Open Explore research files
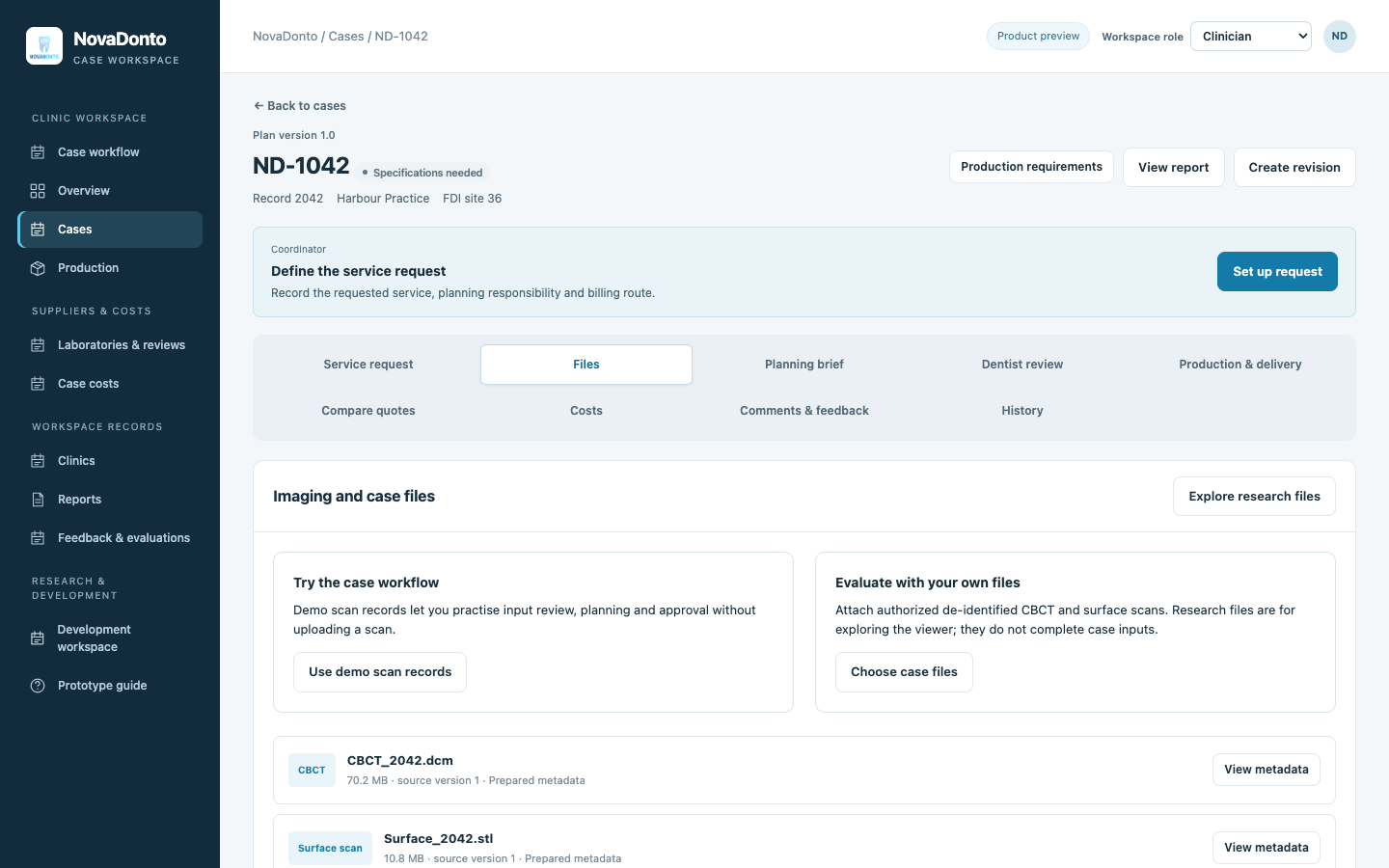The image size is (1389, 868). click(1254, 497)
